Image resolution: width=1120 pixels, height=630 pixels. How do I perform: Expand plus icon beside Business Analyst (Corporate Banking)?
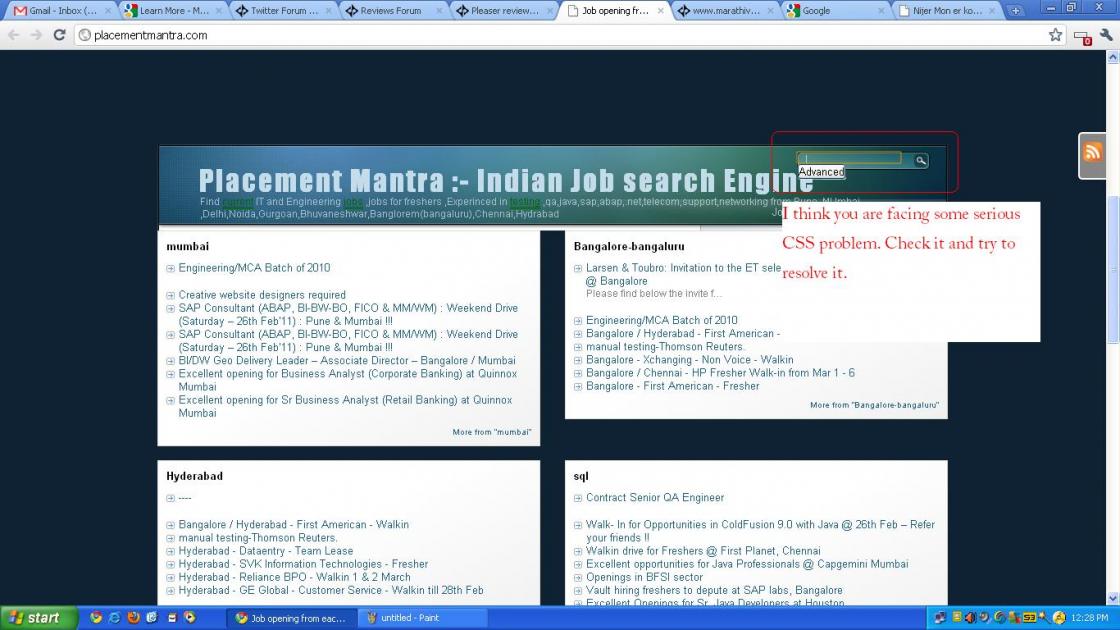pyautogui.click(x=170, y=374)
